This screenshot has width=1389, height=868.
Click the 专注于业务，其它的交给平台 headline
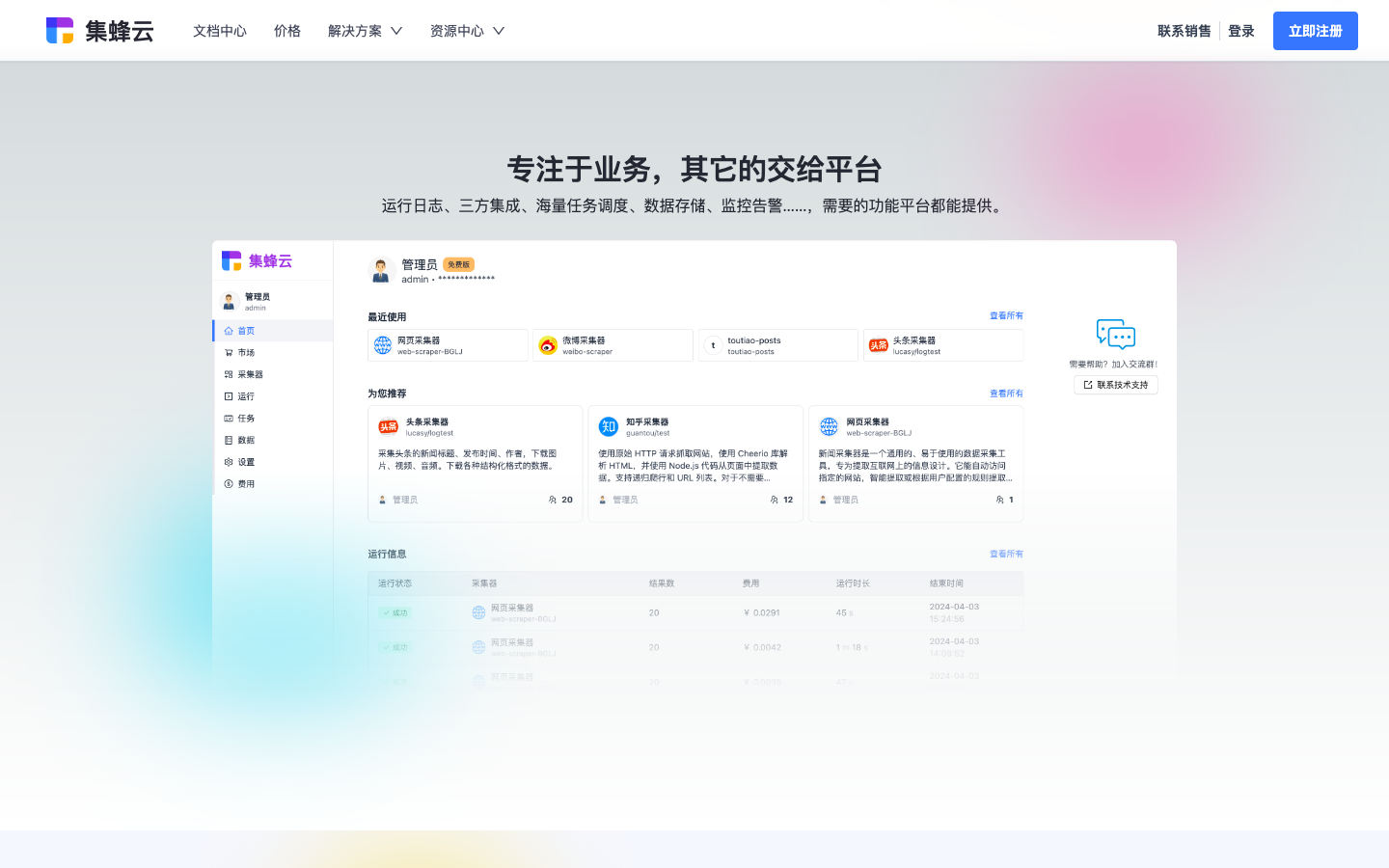pos(694,170)
